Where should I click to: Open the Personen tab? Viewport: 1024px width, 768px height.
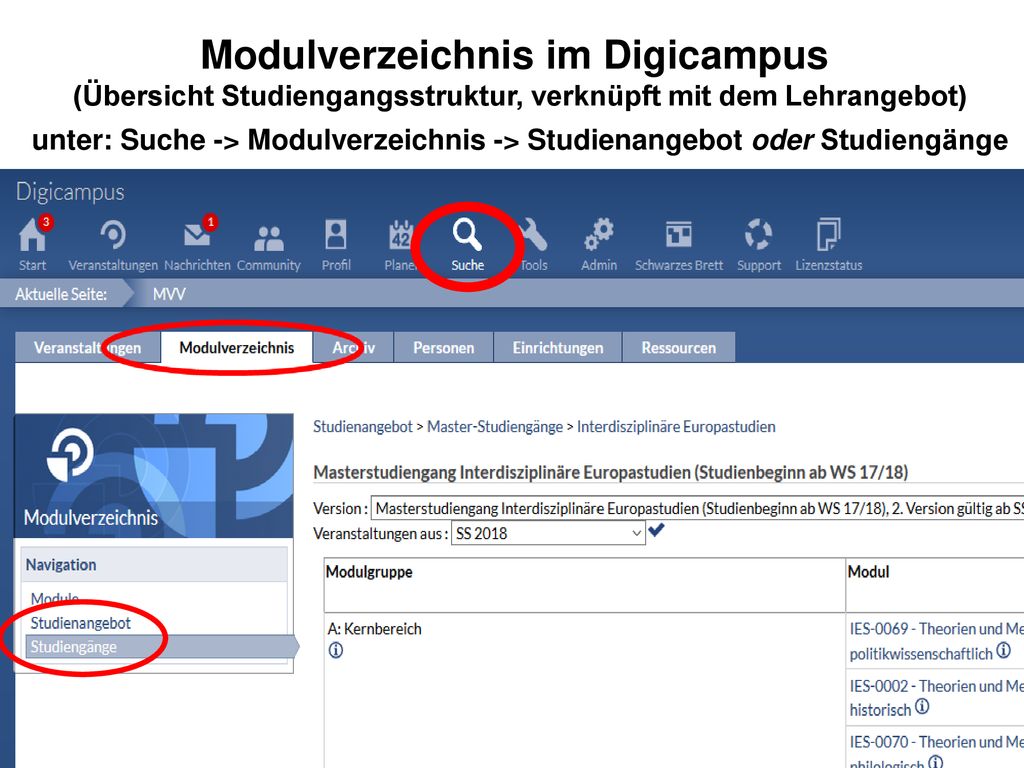tap(443, 347)
